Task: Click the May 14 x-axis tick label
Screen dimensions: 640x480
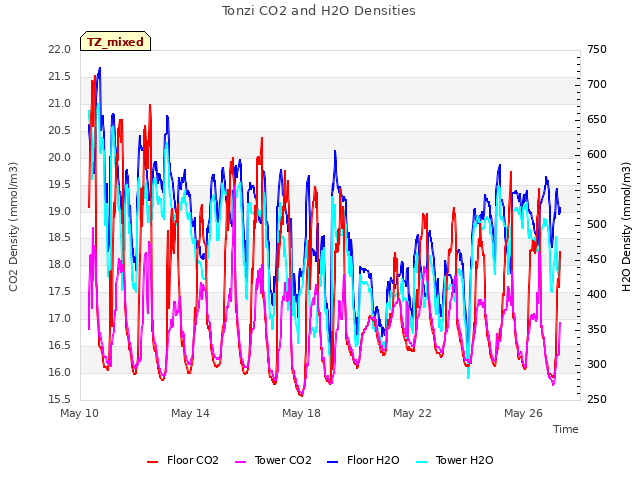Action: (190, 413)
